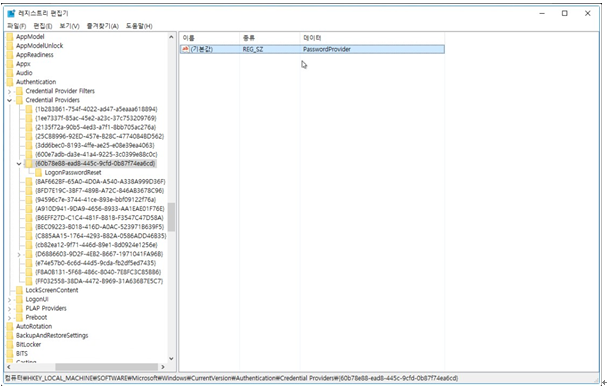Open the 편집(E) menu

(43, 26)
